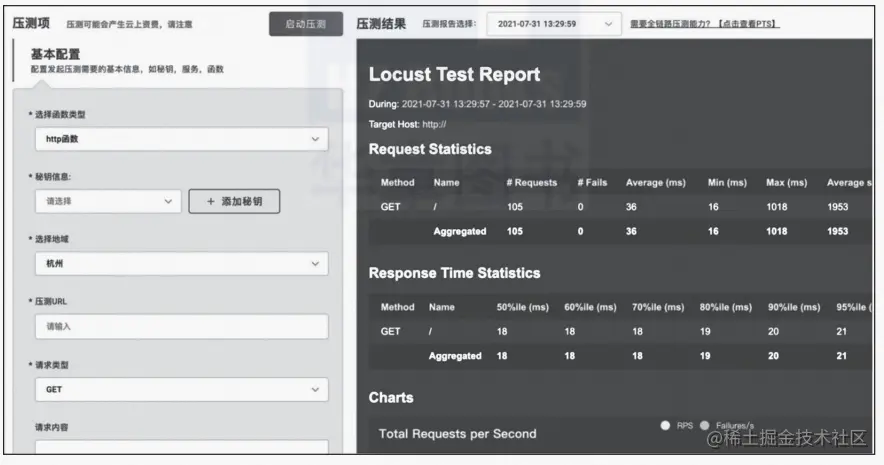Click the '# Fails' column header
The image size is (884, 465).
[593, 183]
